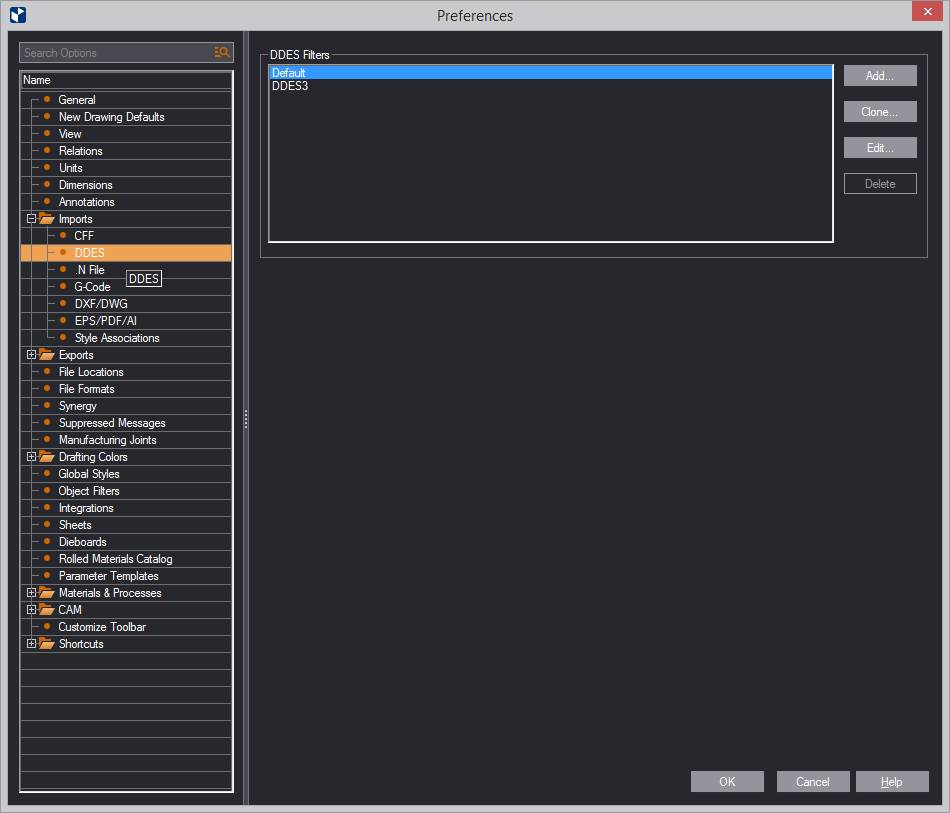Open CFF import settings

84,236
